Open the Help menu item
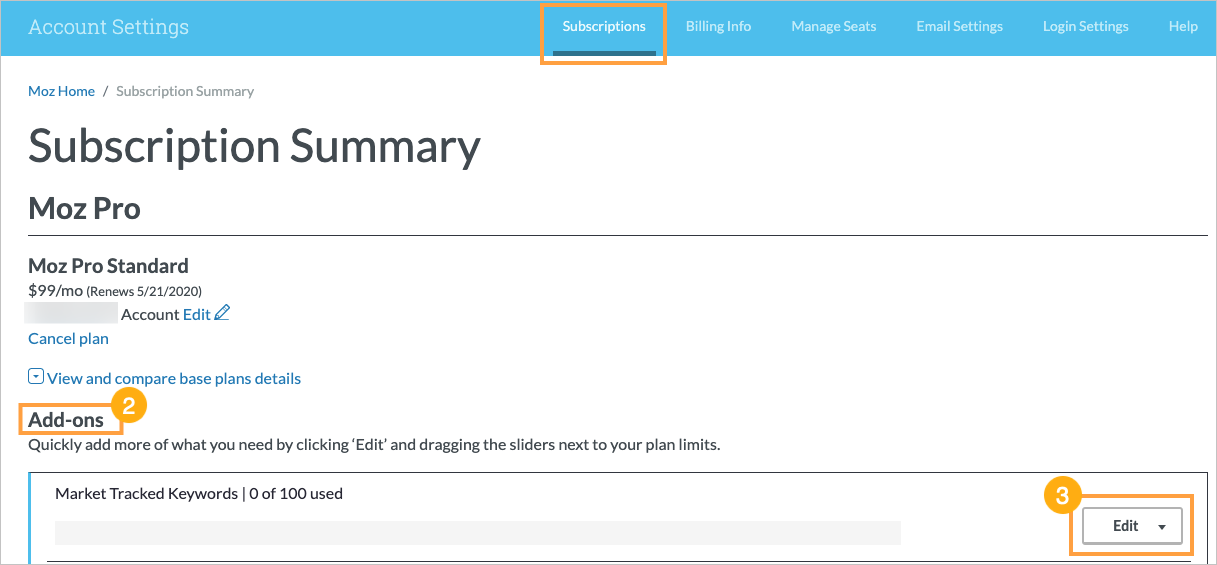 point(1182,27)
